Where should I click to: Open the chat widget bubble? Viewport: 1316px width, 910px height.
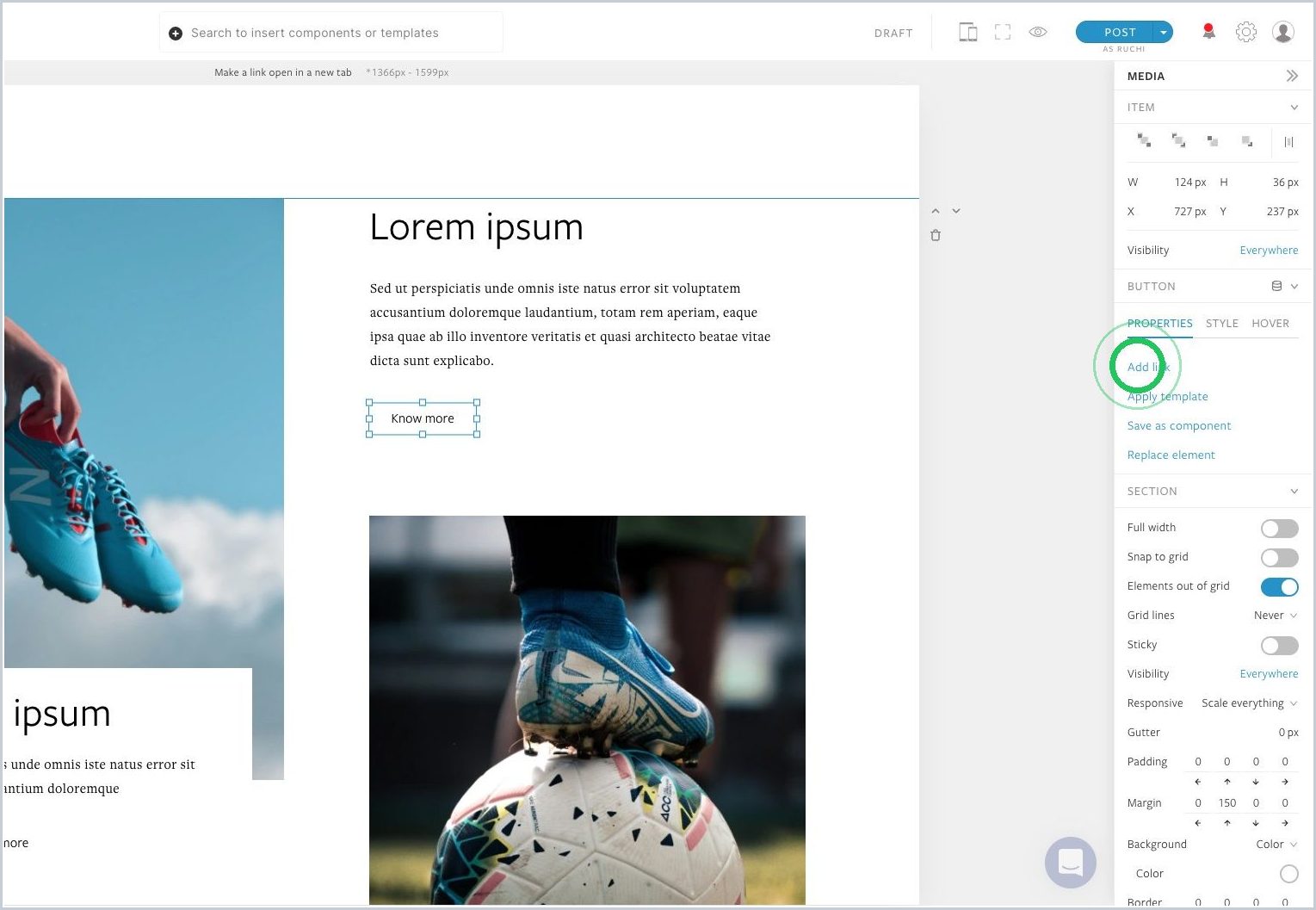(1071, 862)
